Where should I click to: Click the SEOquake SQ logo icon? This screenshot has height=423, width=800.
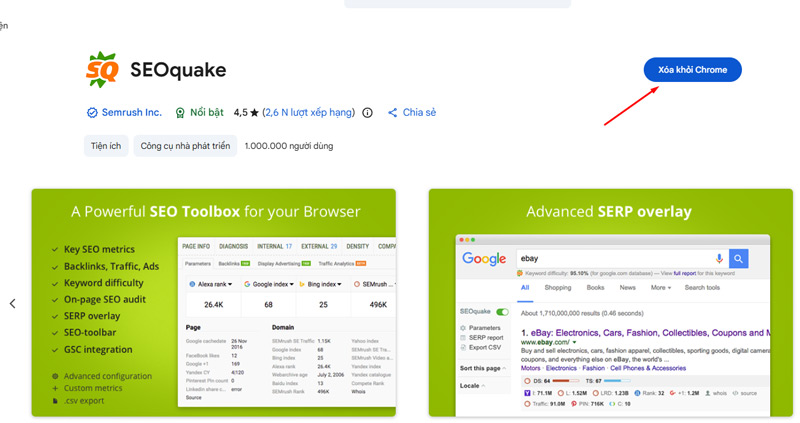102,69
